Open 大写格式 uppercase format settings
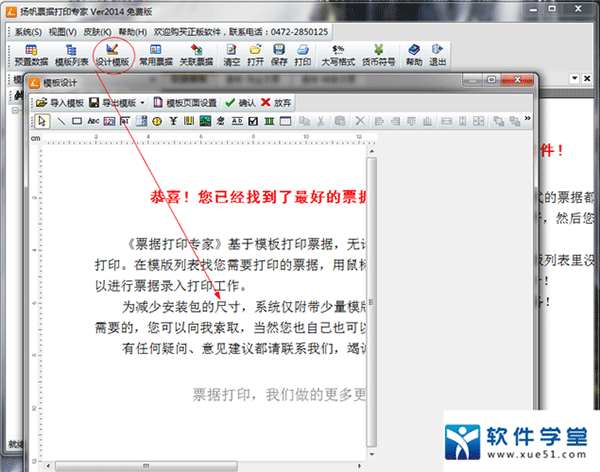 (x=338, y=56)
